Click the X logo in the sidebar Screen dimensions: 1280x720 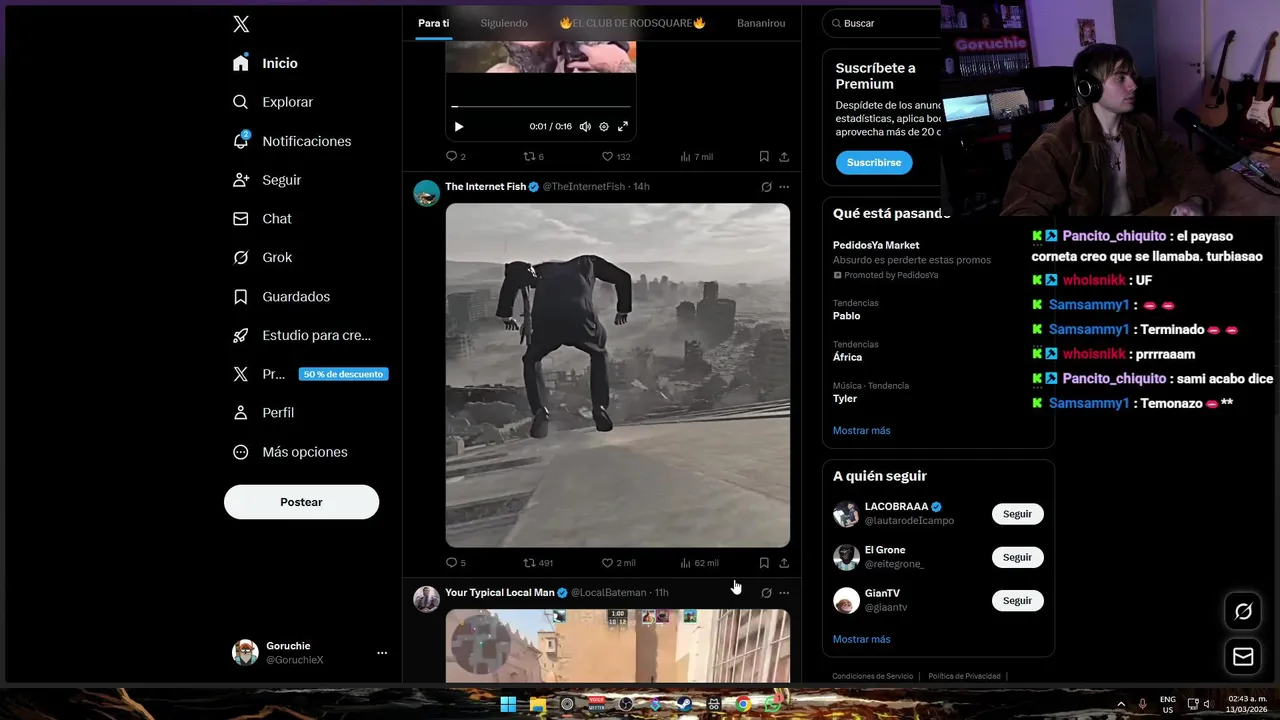coord(241,24)
